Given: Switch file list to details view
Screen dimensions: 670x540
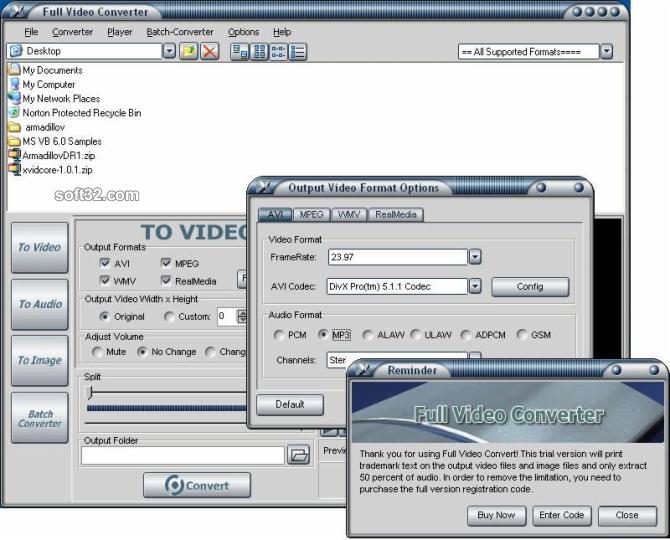Looking at the screenshot, I should pyautogui.click(x=297, y=52).
